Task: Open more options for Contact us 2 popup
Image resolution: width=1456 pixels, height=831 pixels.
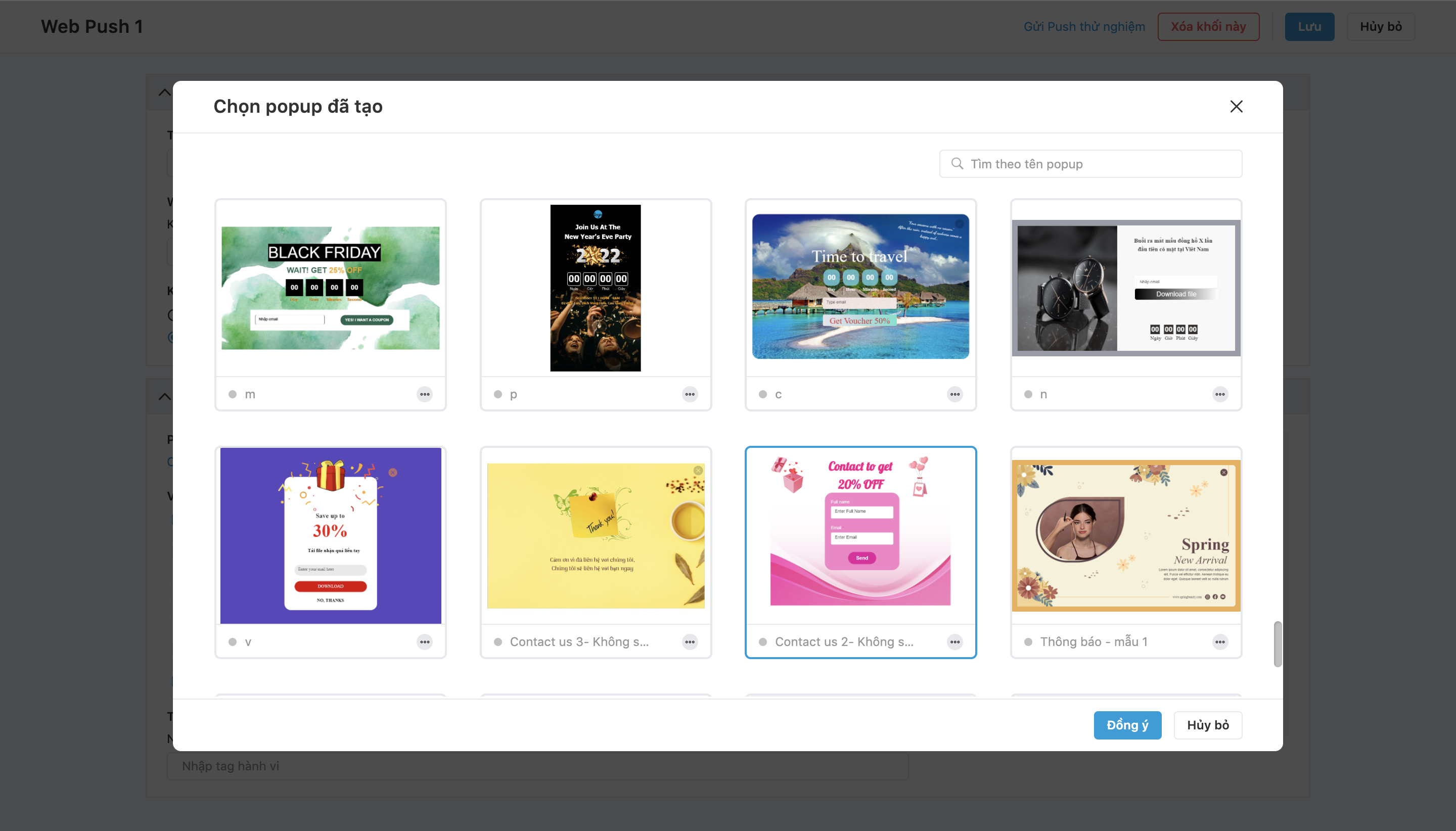Action: pos(955,642)
